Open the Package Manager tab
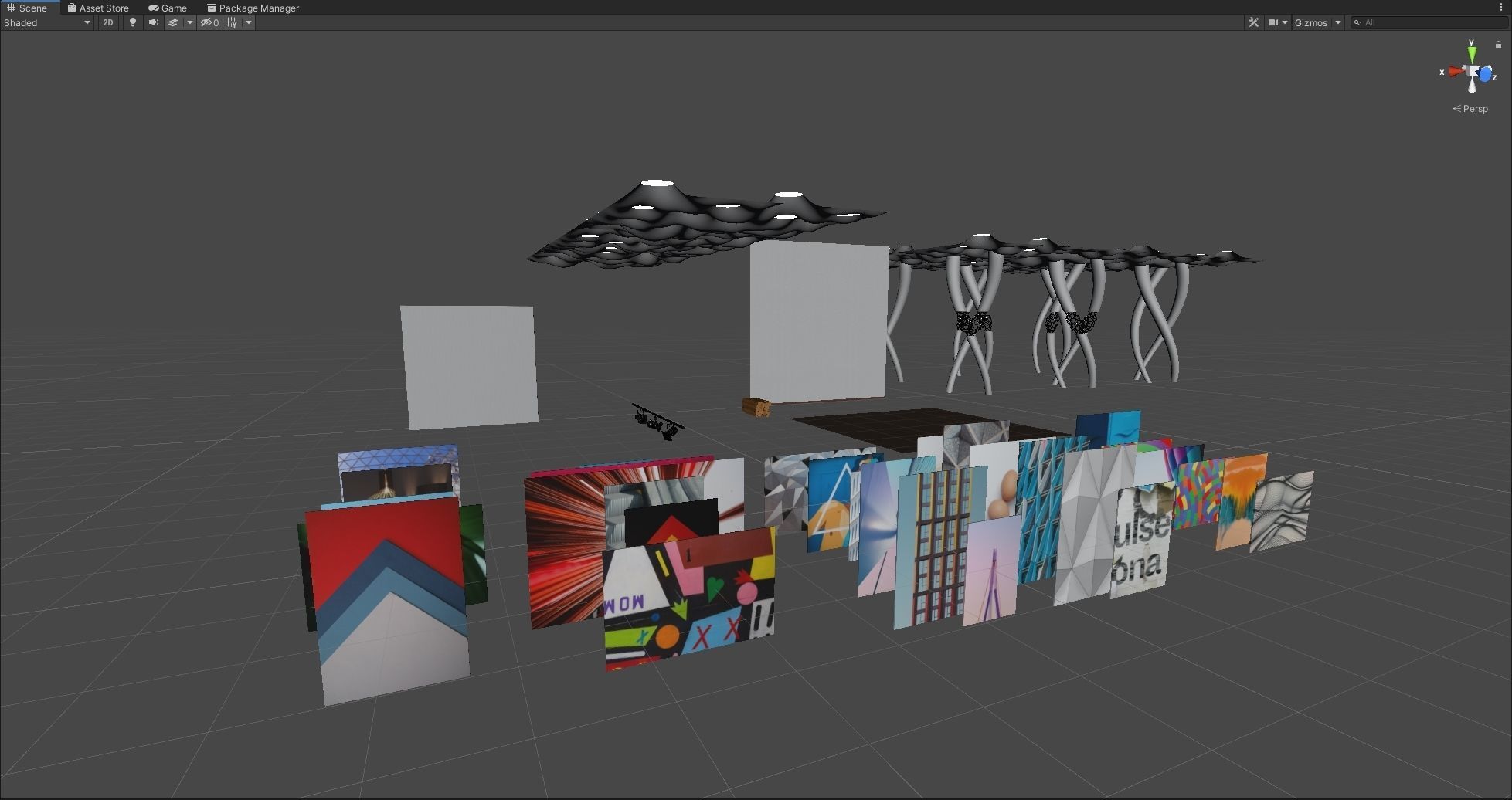The width and height of the screenshot is (1512, 800). [x=253, y=8]
